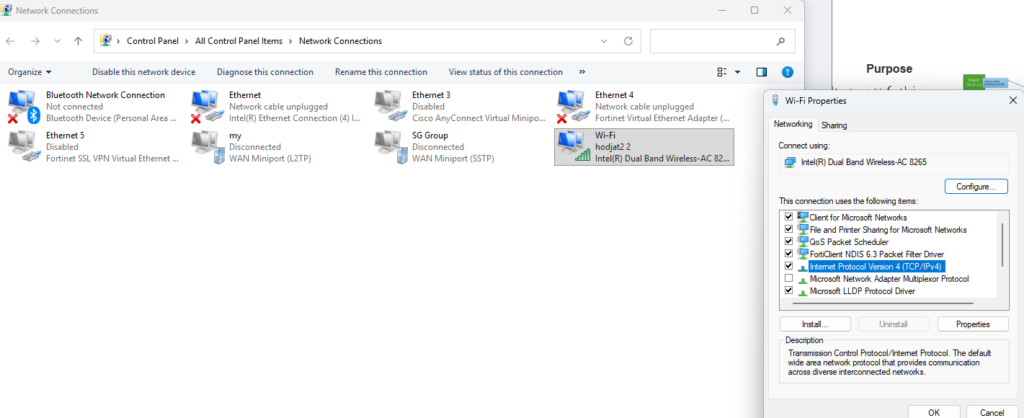Toggle File and Printer Sharing checkbox

[x=789, y=229]
